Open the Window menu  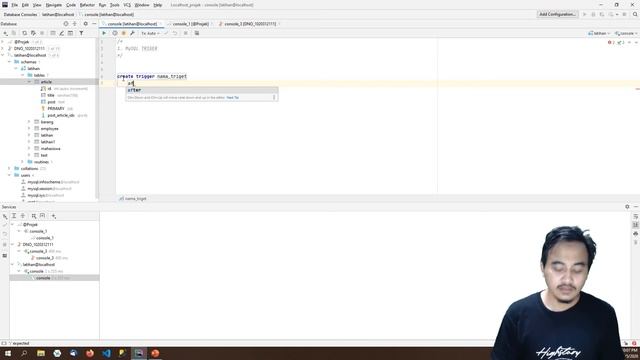coord(142,5)
